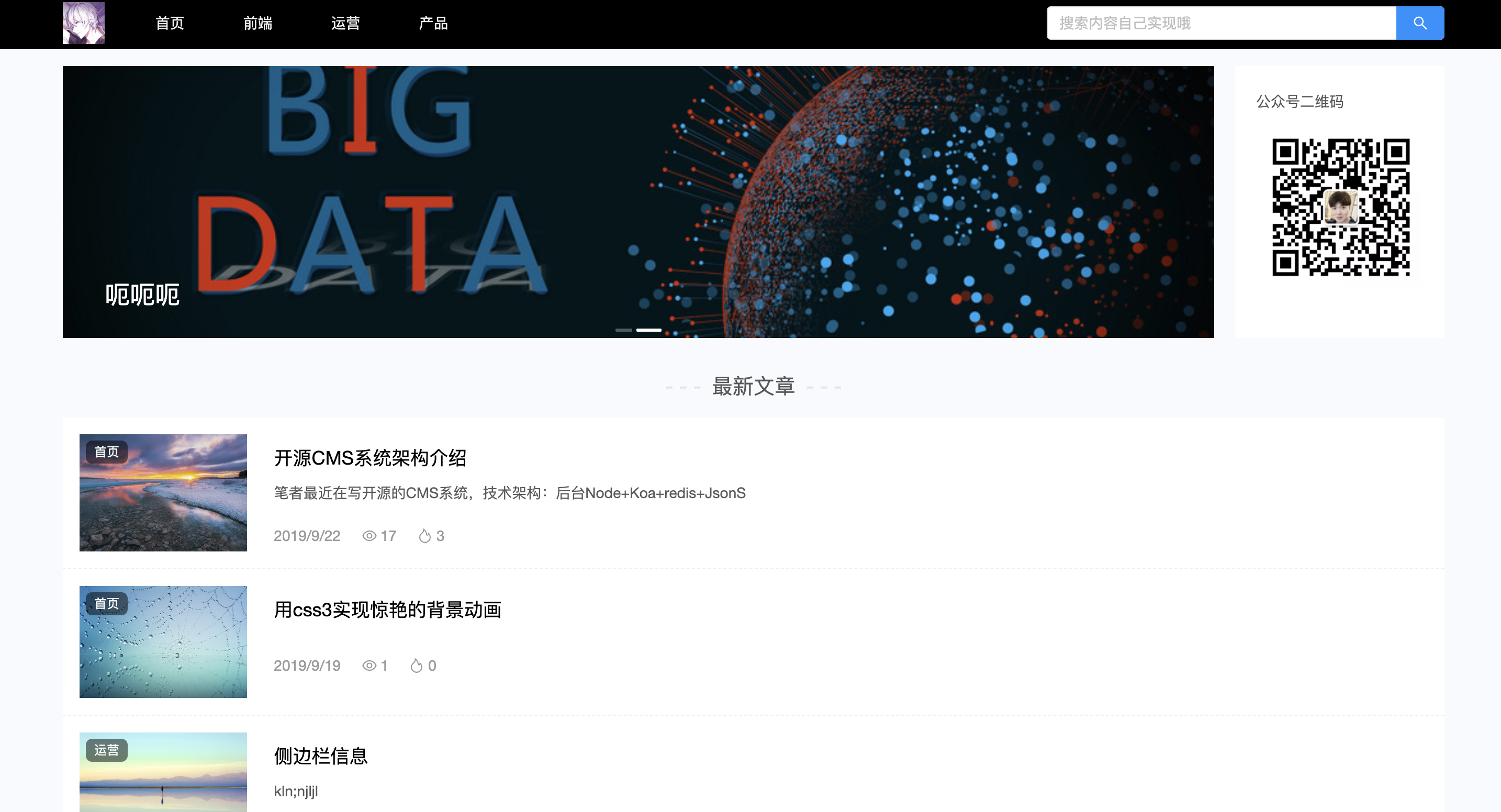This screenshot has height=812, width=1501.
Task: Click the 运营 tag on the third thumbnail
Action: (x=107, y=750)
